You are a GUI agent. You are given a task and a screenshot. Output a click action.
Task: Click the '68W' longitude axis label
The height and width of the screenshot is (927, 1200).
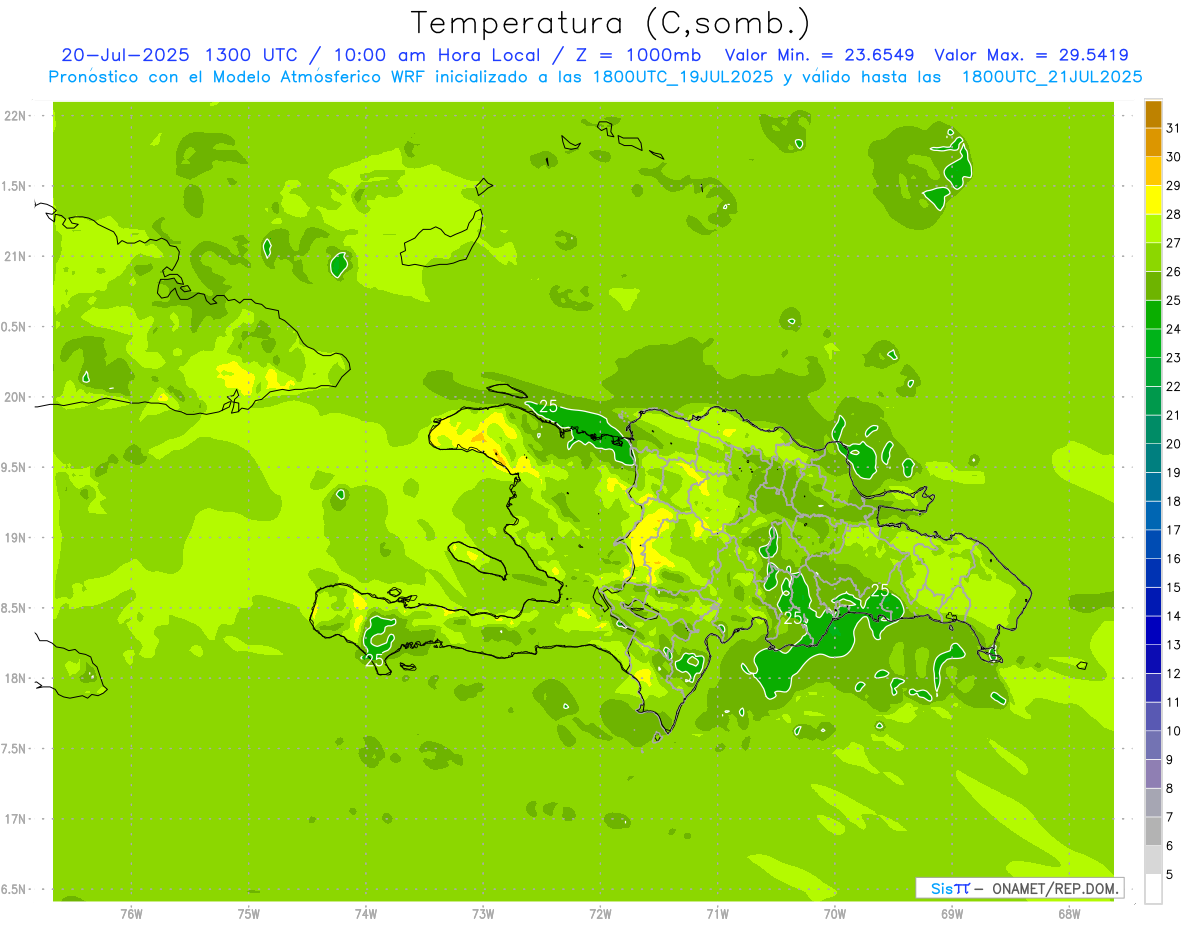[x=1069, y=914]
